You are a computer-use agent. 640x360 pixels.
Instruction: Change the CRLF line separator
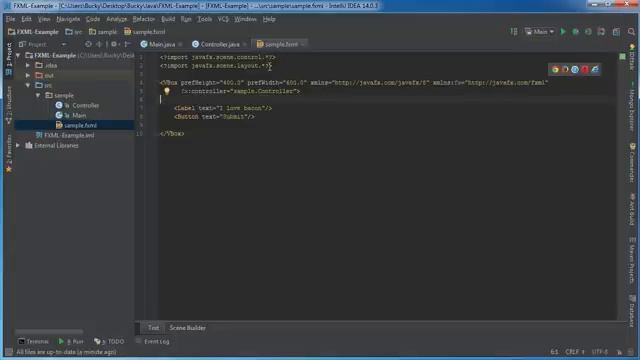click(575, 352)
